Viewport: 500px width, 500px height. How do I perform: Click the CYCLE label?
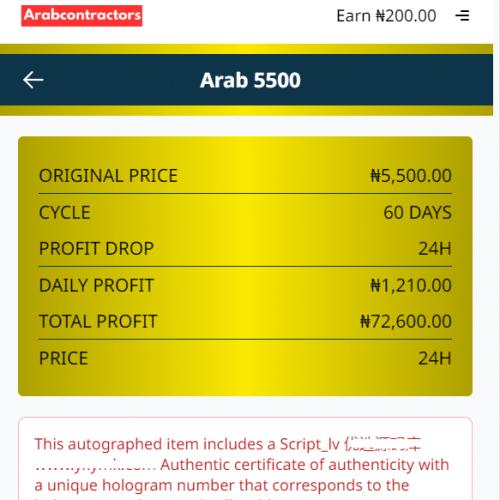65,213
